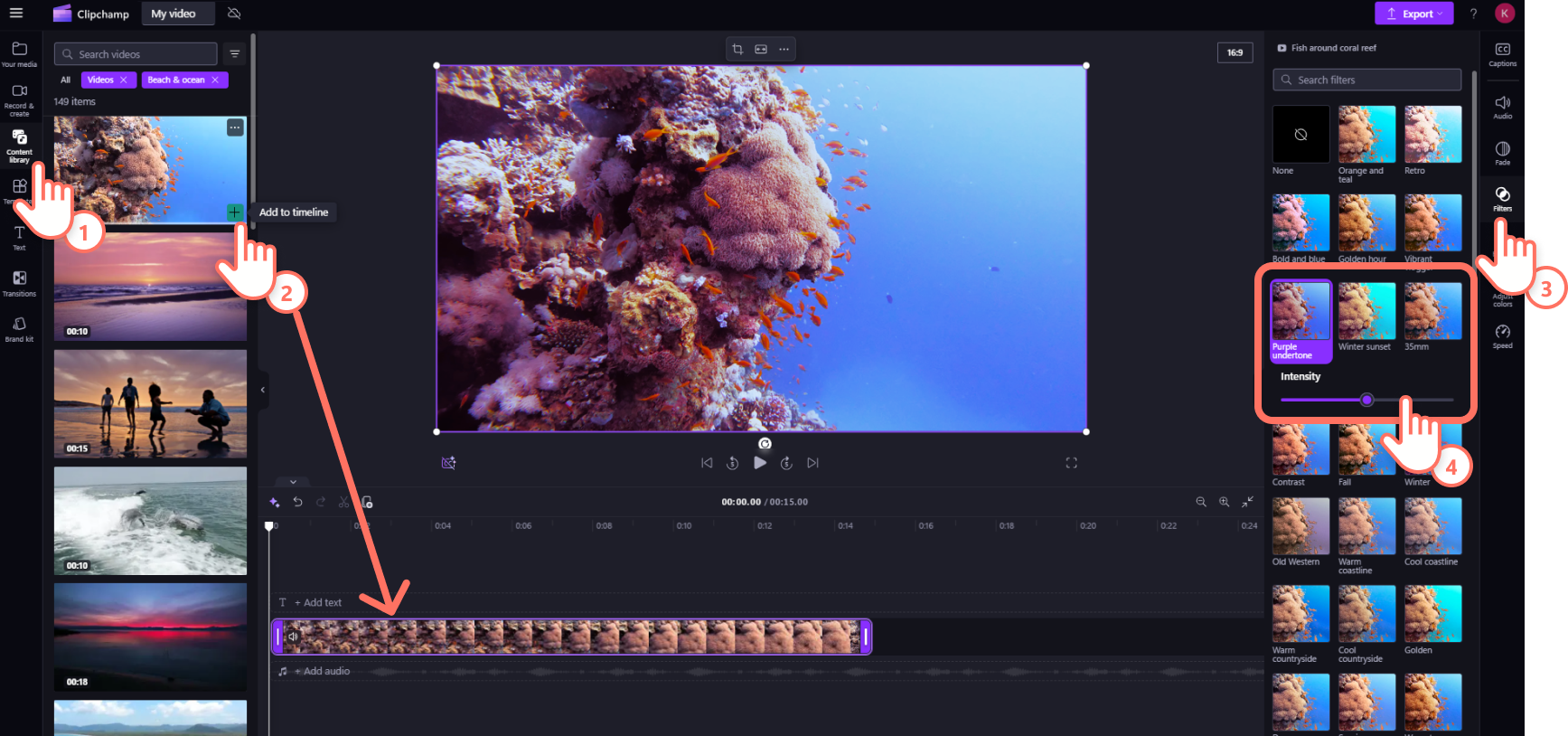Open the Brand kit sidebar tab
The width and height of the screenshot is (1568, 736).
19,329
